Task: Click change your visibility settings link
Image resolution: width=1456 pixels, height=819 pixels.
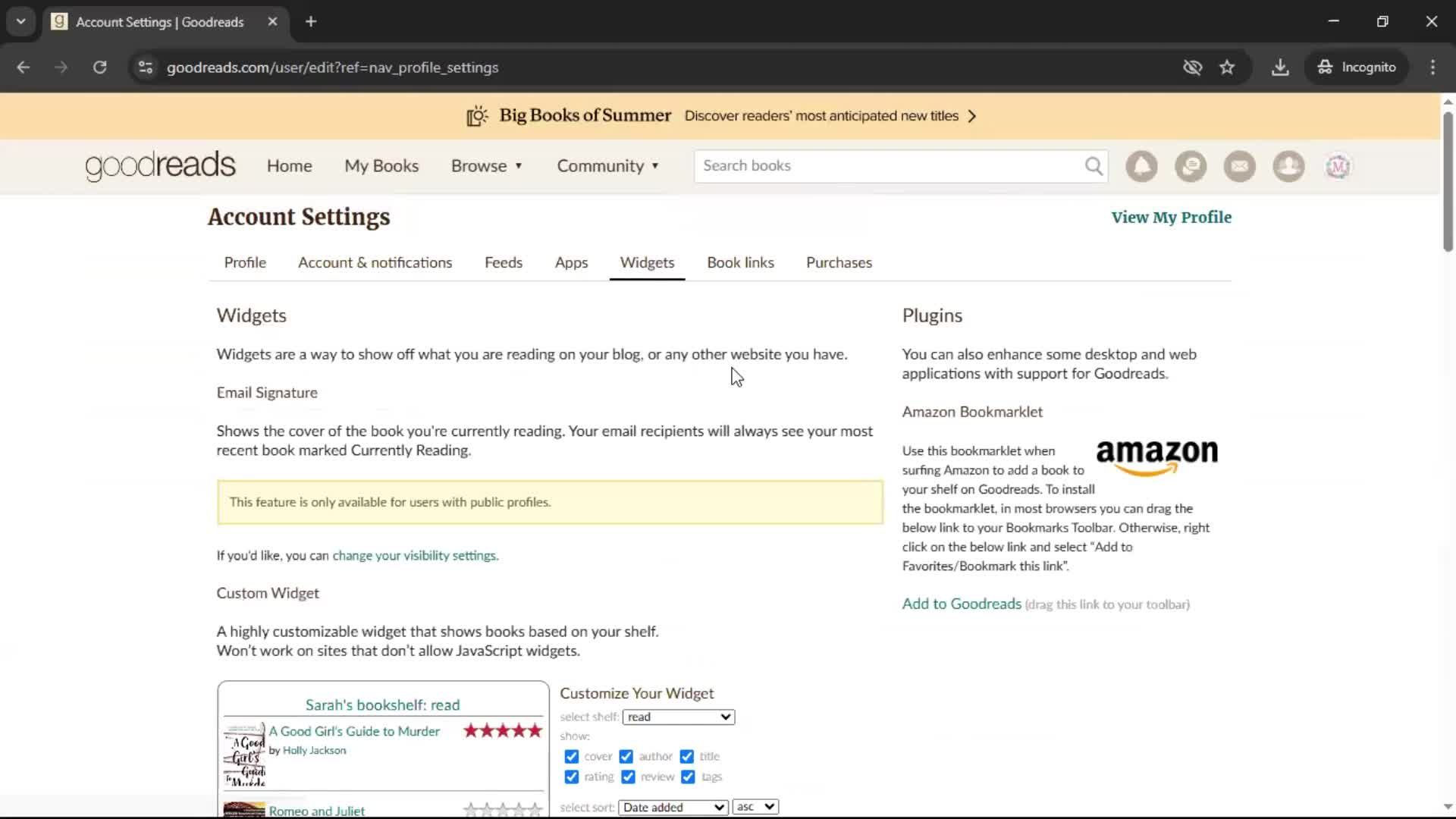Action: tap(414, 556)
